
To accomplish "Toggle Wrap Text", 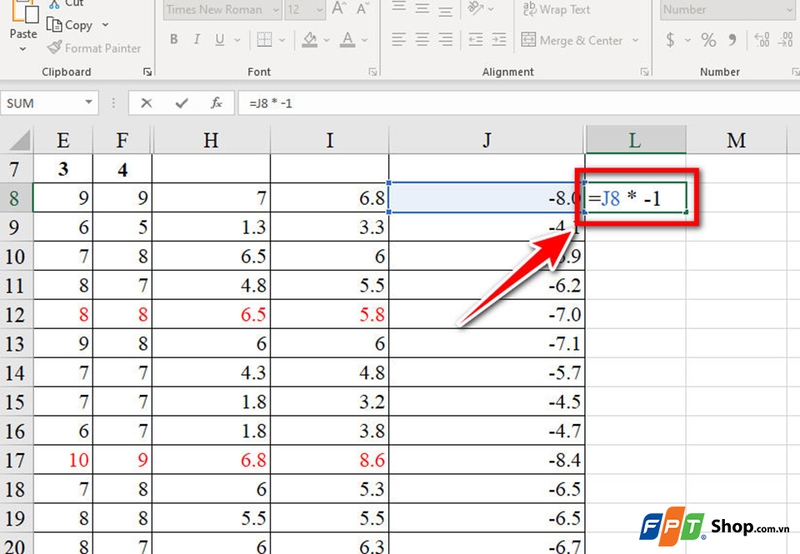I will [x=556, y=9].
